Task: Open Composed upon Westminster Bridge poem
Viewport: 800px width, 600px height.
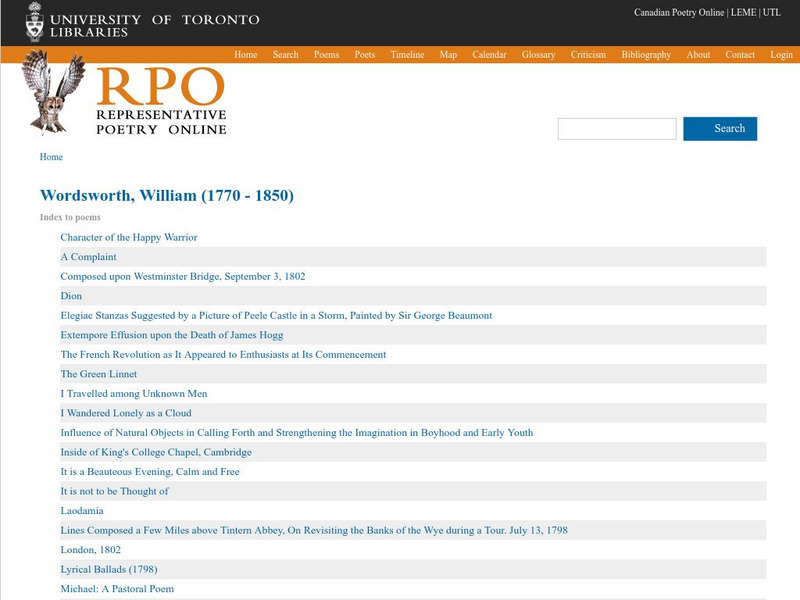Action: 183,277
